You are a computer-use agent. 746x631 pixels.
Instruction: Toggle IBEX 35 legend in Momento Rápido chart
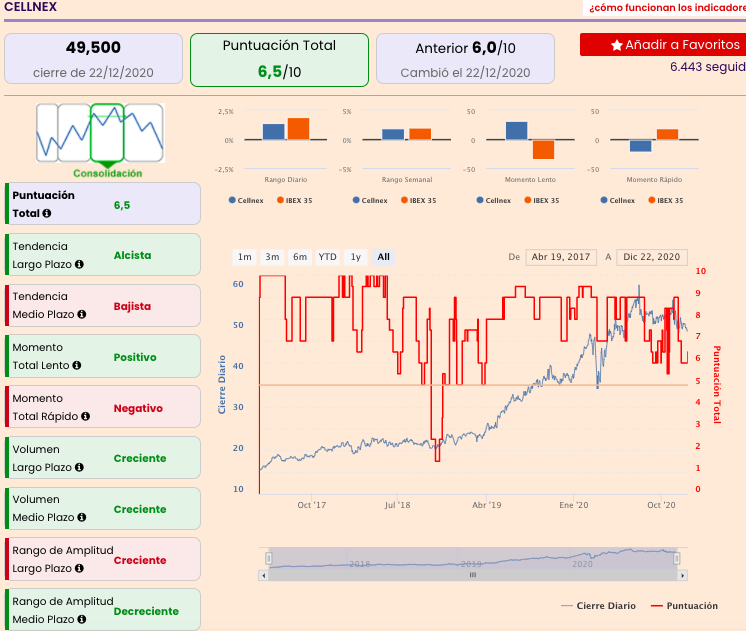pyautogui.click(x=666, y=200)
